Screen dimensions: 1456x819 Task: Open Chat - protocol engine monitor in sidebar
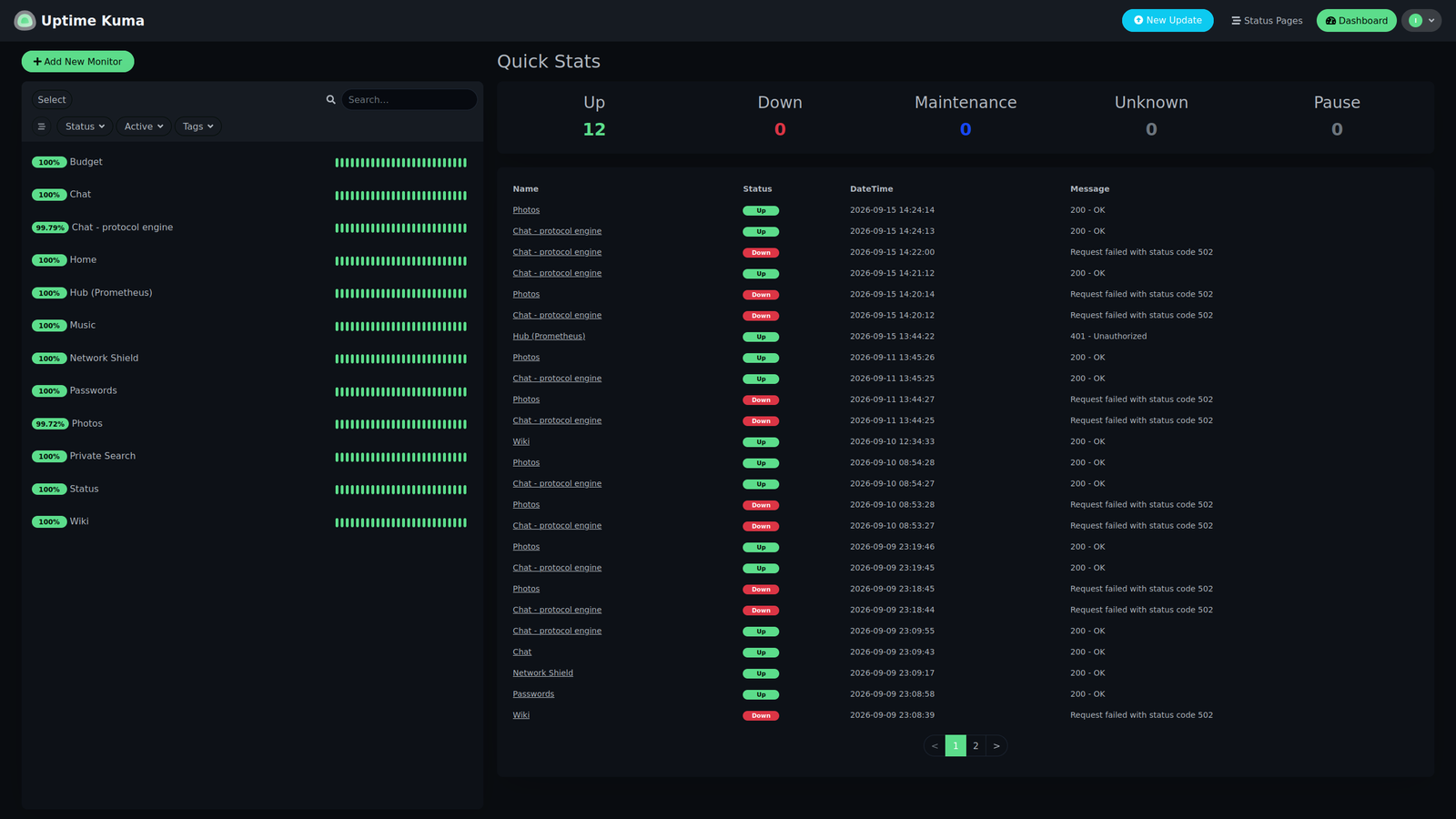[x=252, y=227]
